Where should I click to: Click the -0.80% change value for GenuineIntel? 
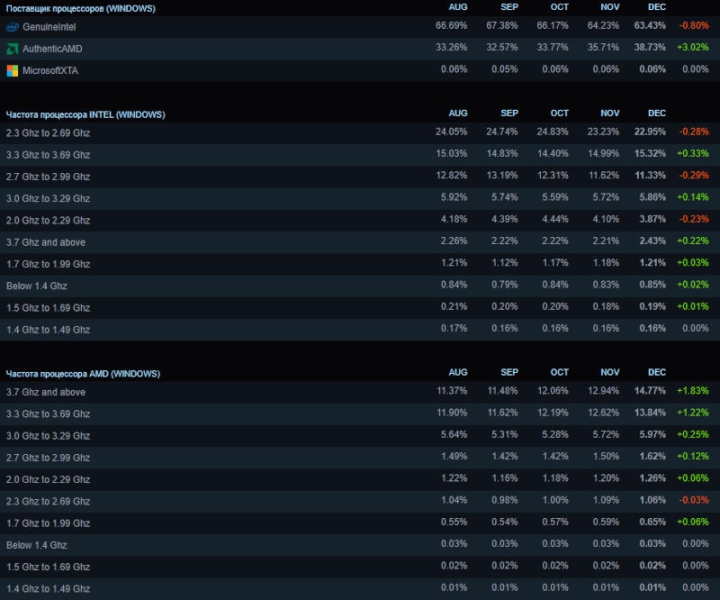point(693,27)
